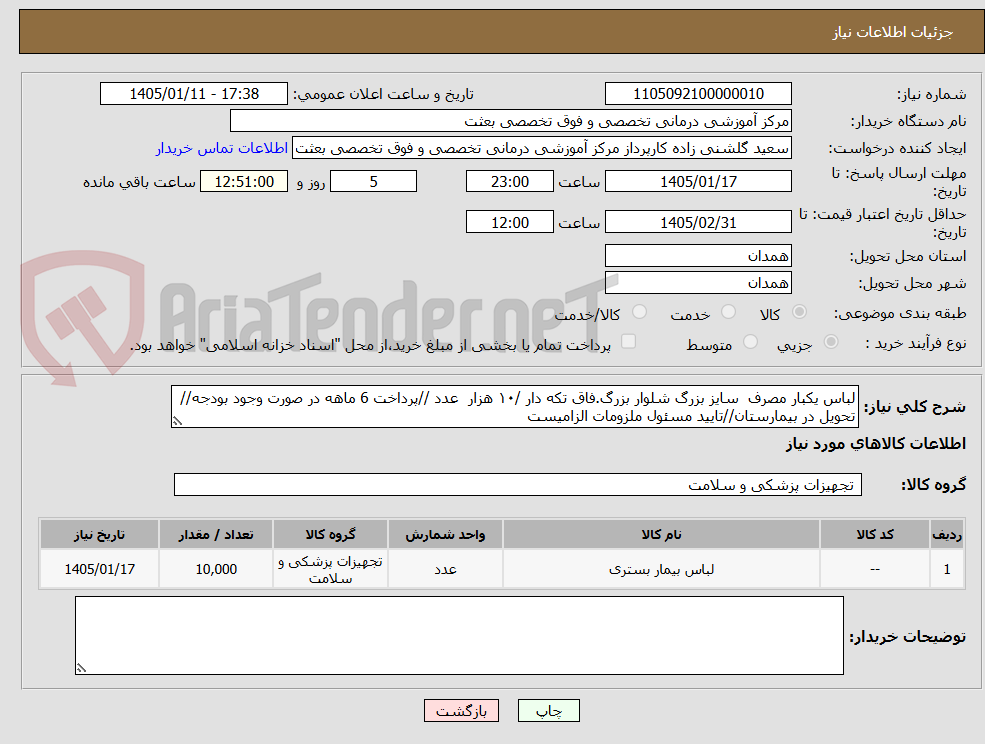Click the تعداد / مقدار column header
985x744 pixels.
click(215, 535)
